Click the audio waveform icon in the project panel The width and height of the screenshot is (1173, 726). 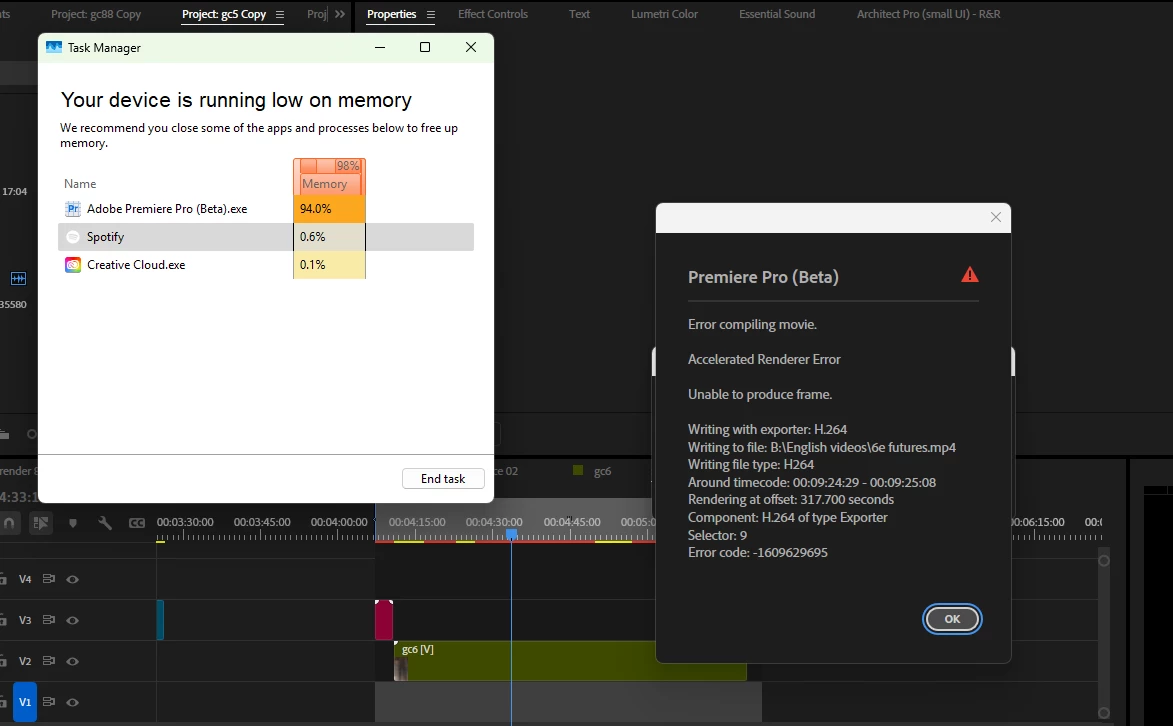pyautogui.click(x=18, y=278)
